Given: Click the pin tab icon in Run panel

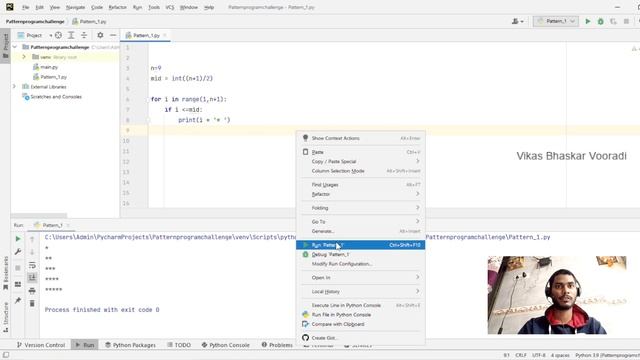Looking at the screenshot, I should [18, 300].
